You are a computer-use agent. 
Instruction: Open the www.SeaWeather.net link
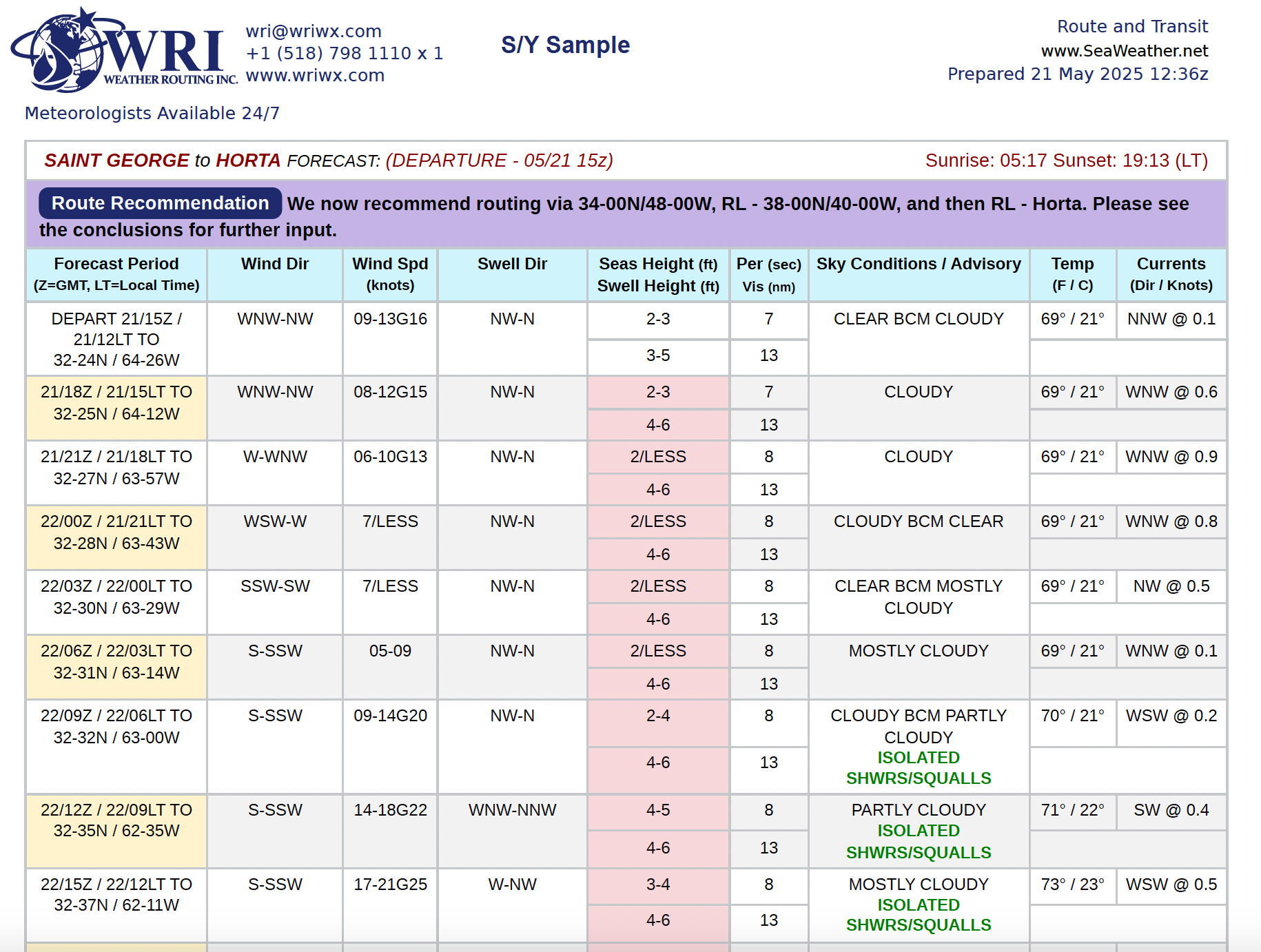coord(1125,51)
